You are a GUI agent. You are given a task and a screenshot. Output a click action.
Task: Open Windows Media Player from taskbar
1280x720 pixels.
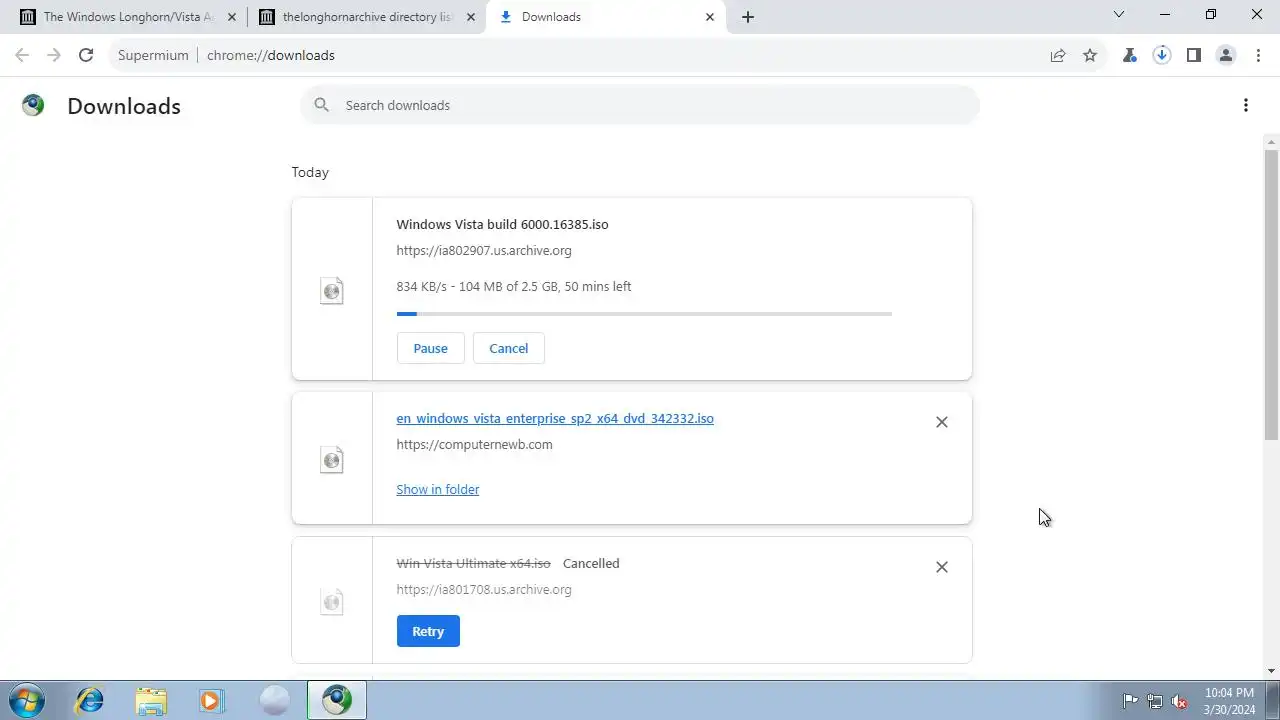(x=212, y=700)
